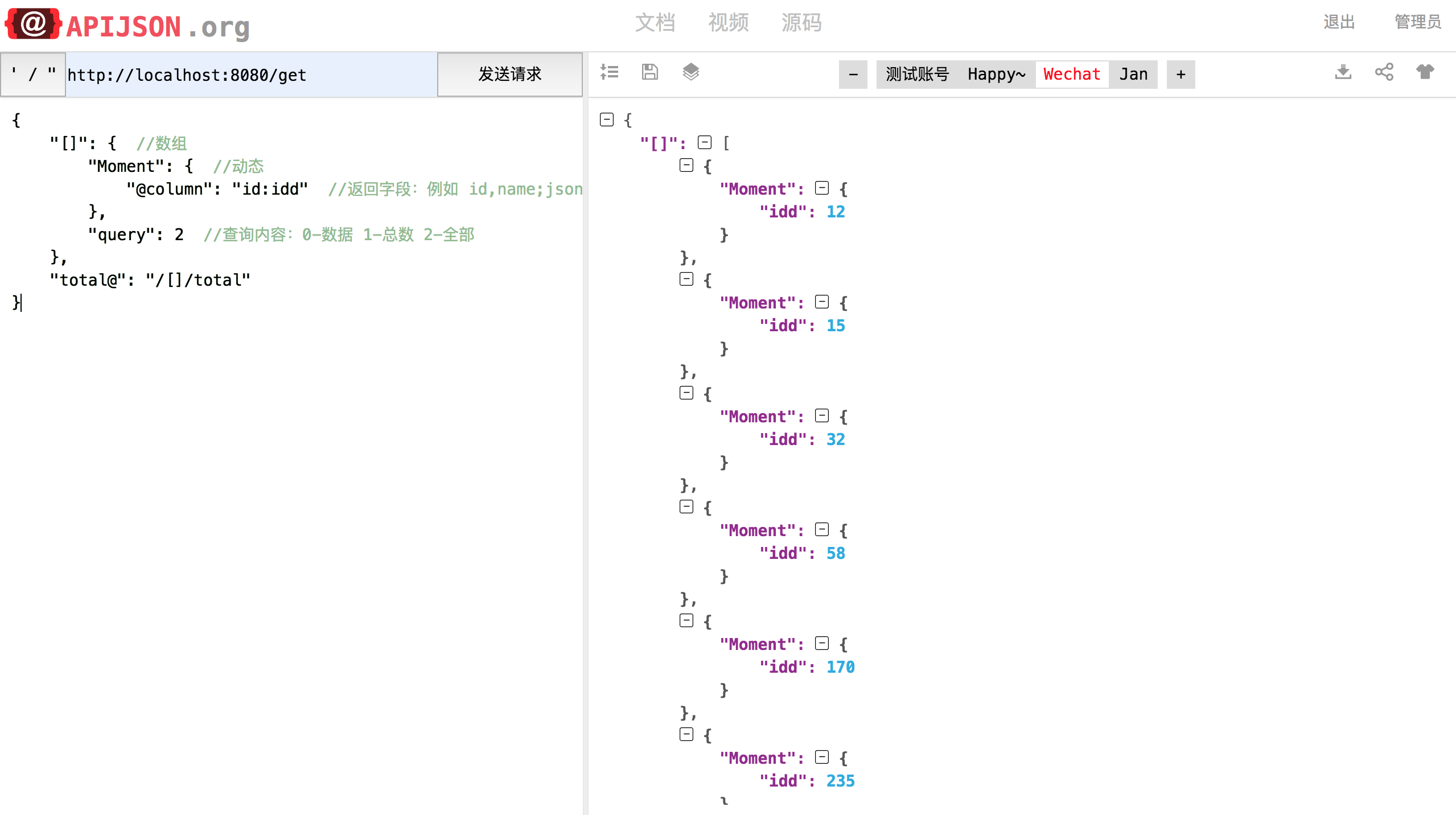
Task: Collapse the array item containing idd 170
Action: tap(686, 620)
